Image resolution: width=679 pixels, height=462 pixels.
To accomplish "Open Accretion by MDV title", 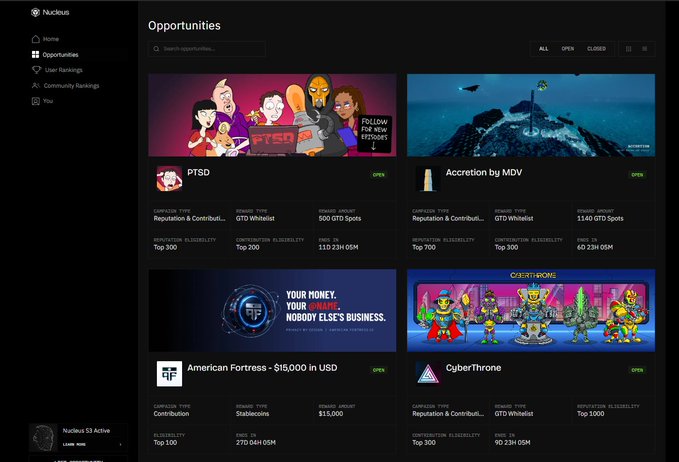I will tap(484, 172).
